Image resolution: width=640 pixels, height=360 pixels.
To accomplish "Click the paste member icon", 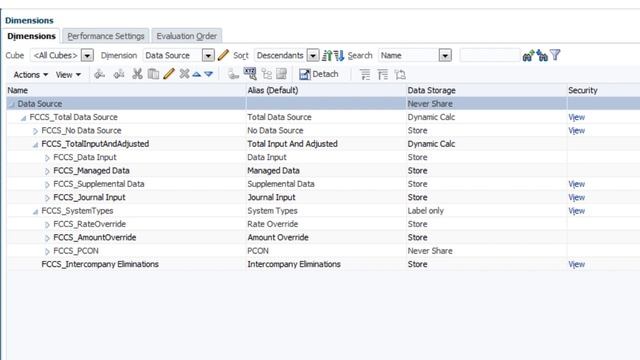I will (x=153, y=74).
